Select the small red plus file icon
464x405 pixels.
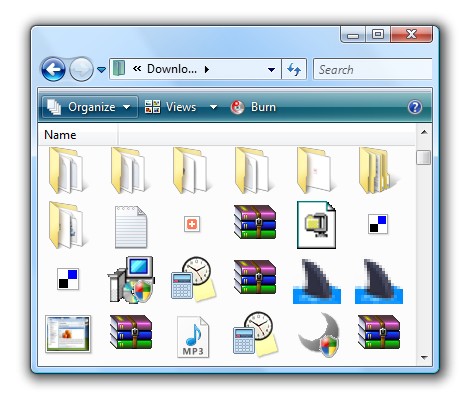point(192,224)
